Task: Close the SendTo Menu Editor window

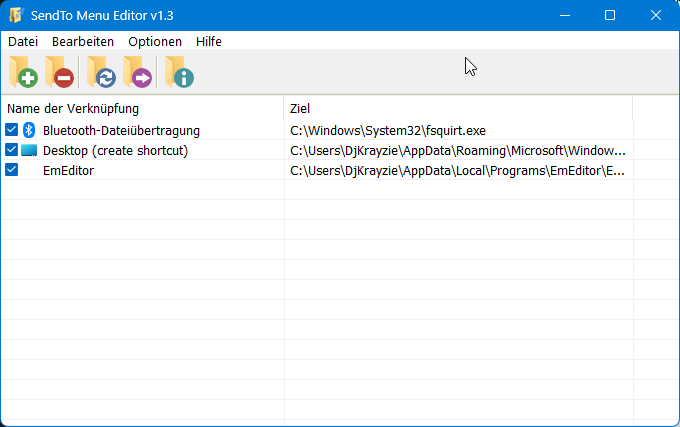Action: pyautogui.click(x=656, y=16)
